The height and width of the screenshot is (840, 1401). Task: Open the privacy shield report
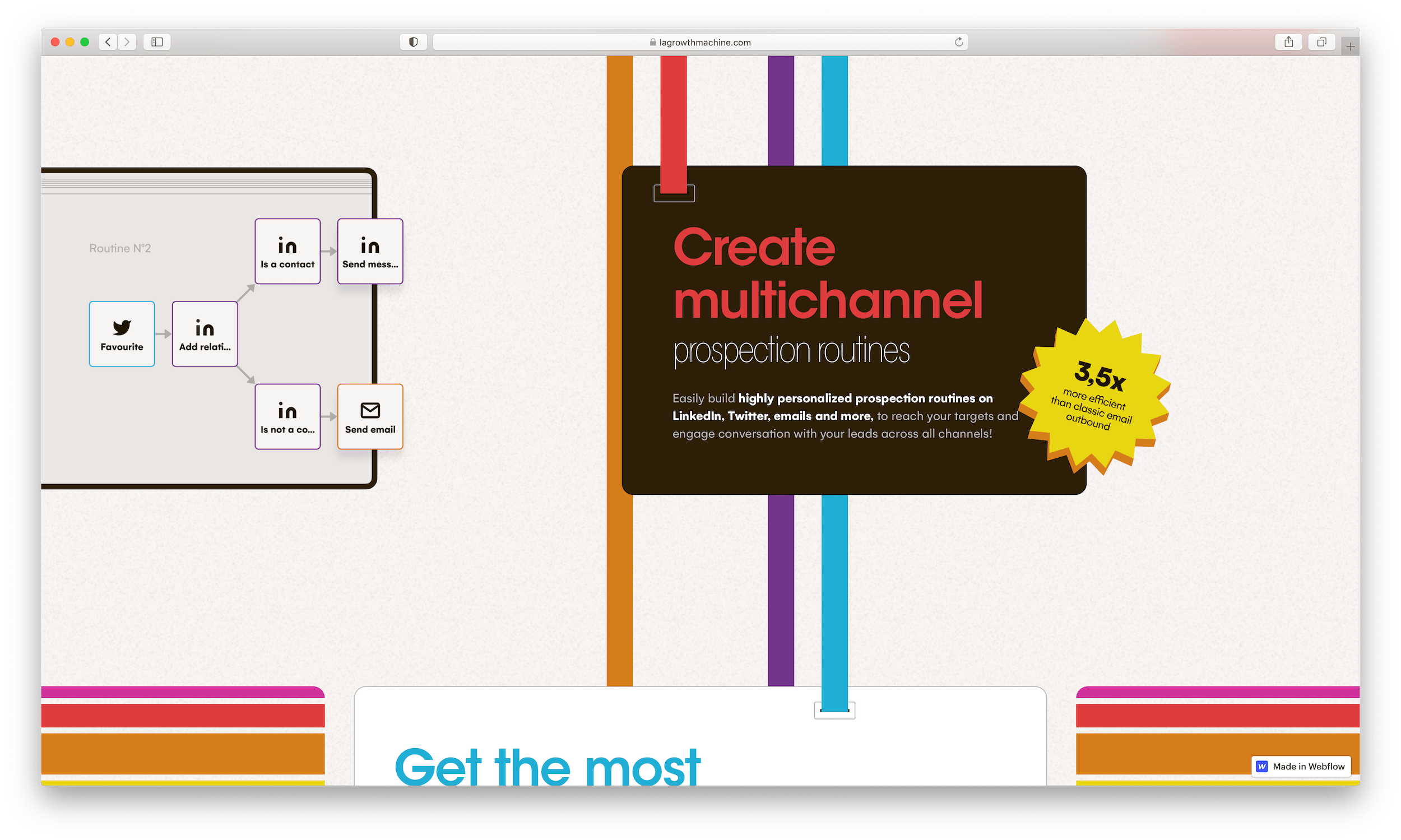(x=413, y=42)
